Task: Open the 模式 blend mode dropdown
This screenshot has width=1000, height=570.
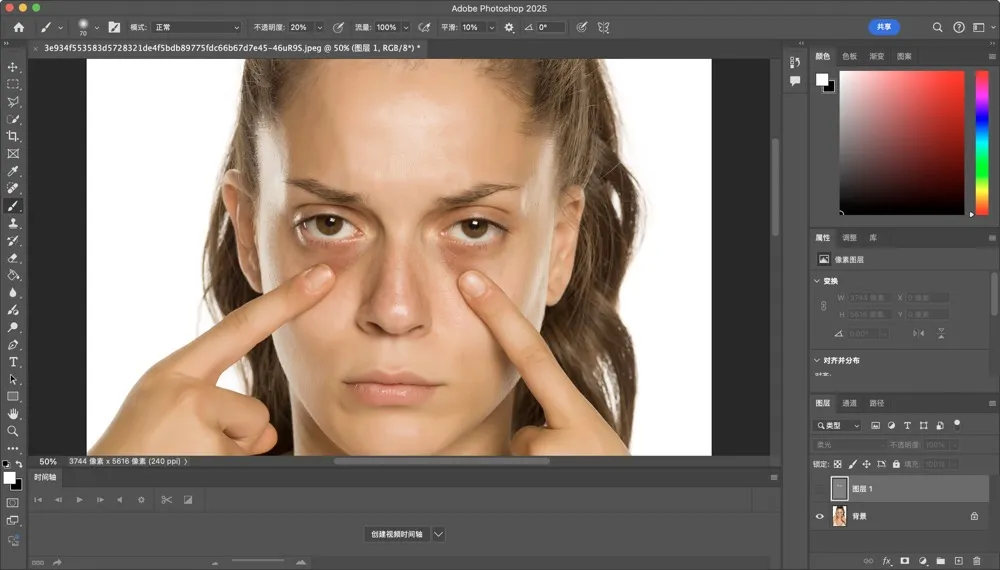Action: (196, 27)
